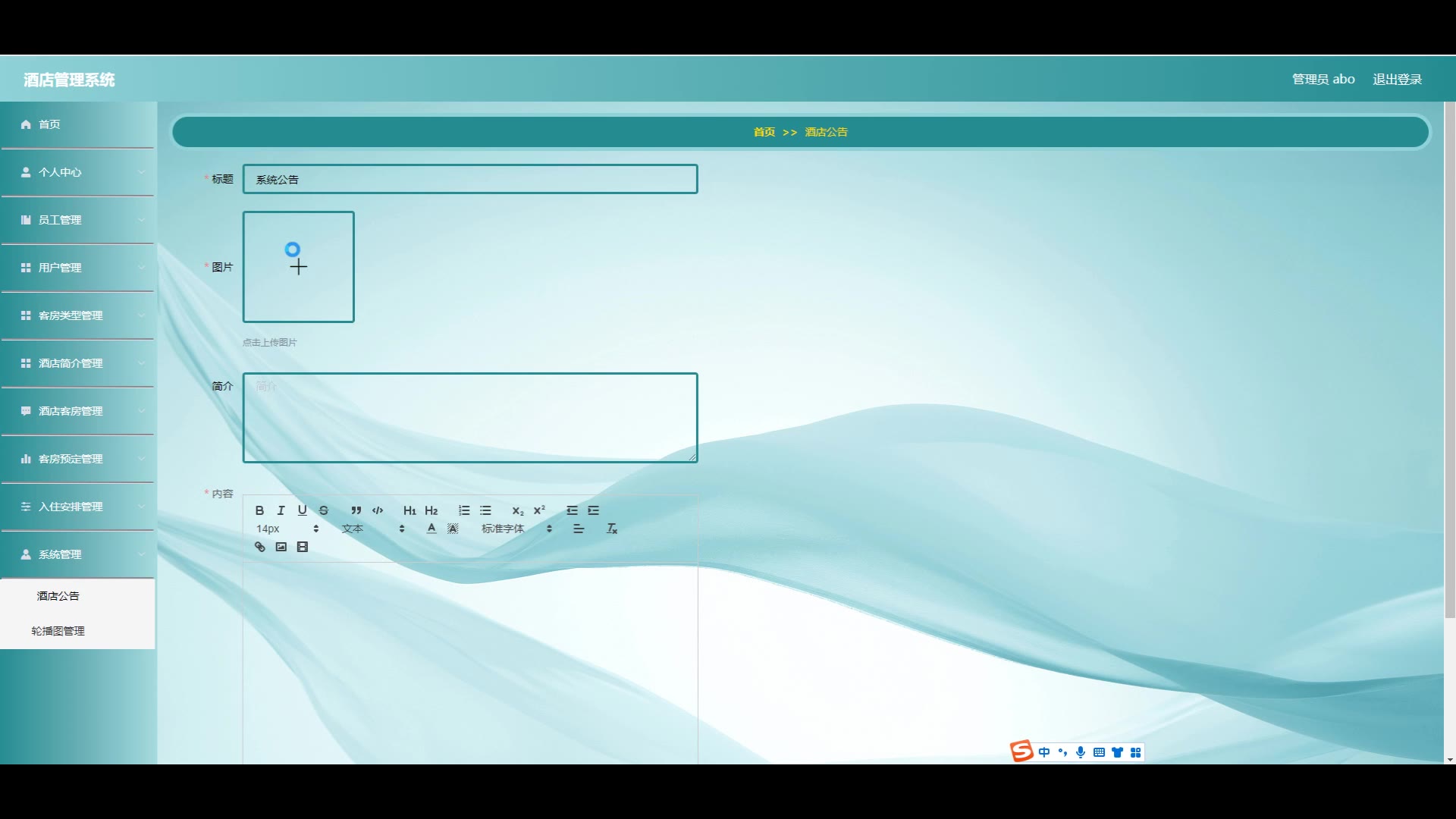Open the text color picker
This screenshot has height=819, width=1456.
(431, 529)
